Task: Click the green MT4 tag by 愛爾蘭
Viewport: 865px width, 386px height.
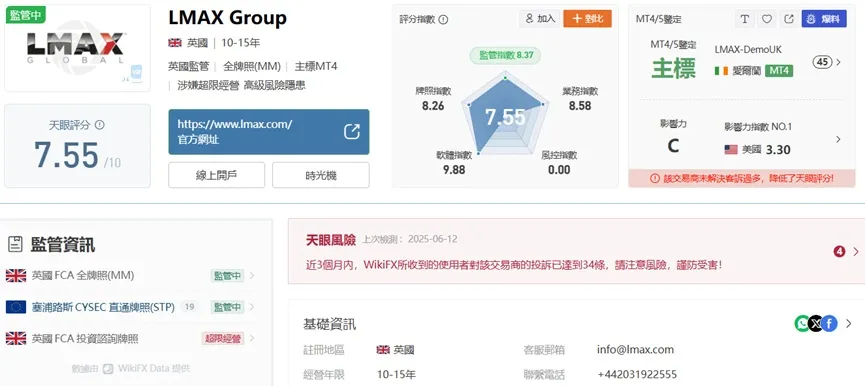Action: tap(779, 71)
